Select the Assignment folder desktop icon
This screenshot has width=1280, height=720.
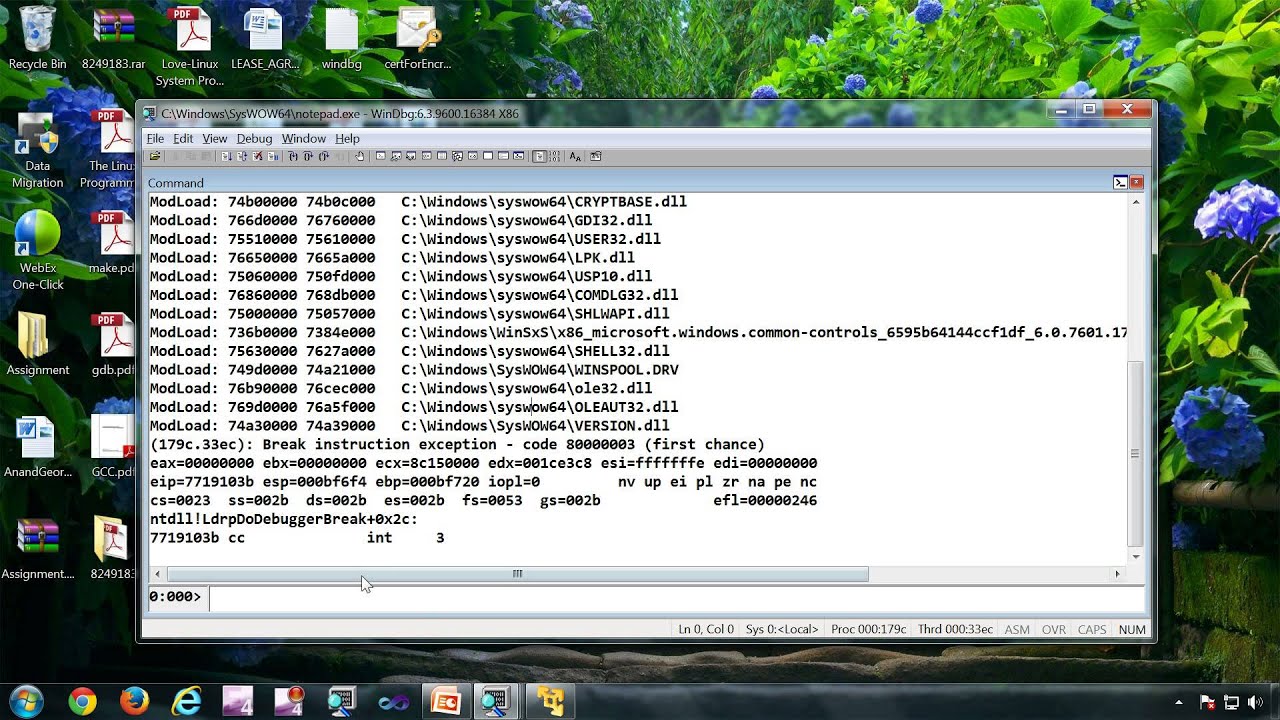pos(38,345)
